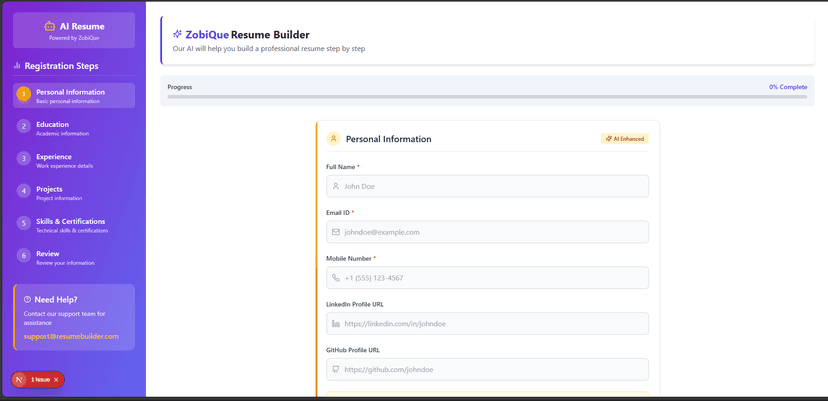Click the Powered by ZobiQue text
Image resolution: width=828 pixels, height=401 pixels.
pyautogui.click(x=74, y=38)
